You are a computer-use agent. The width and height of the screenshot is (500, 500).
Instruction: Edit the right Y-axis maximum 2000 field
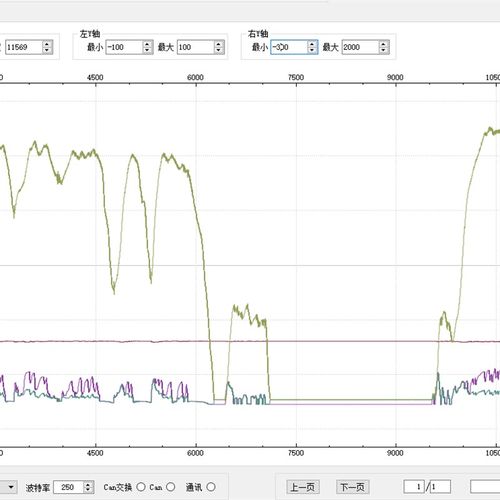tap(361, 47)
